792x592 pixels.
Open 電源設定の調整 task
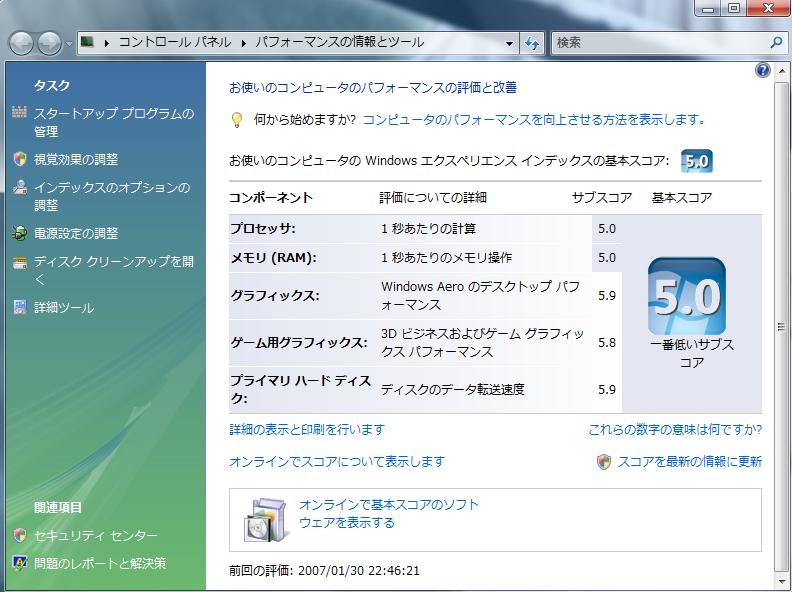coord(76,233)
